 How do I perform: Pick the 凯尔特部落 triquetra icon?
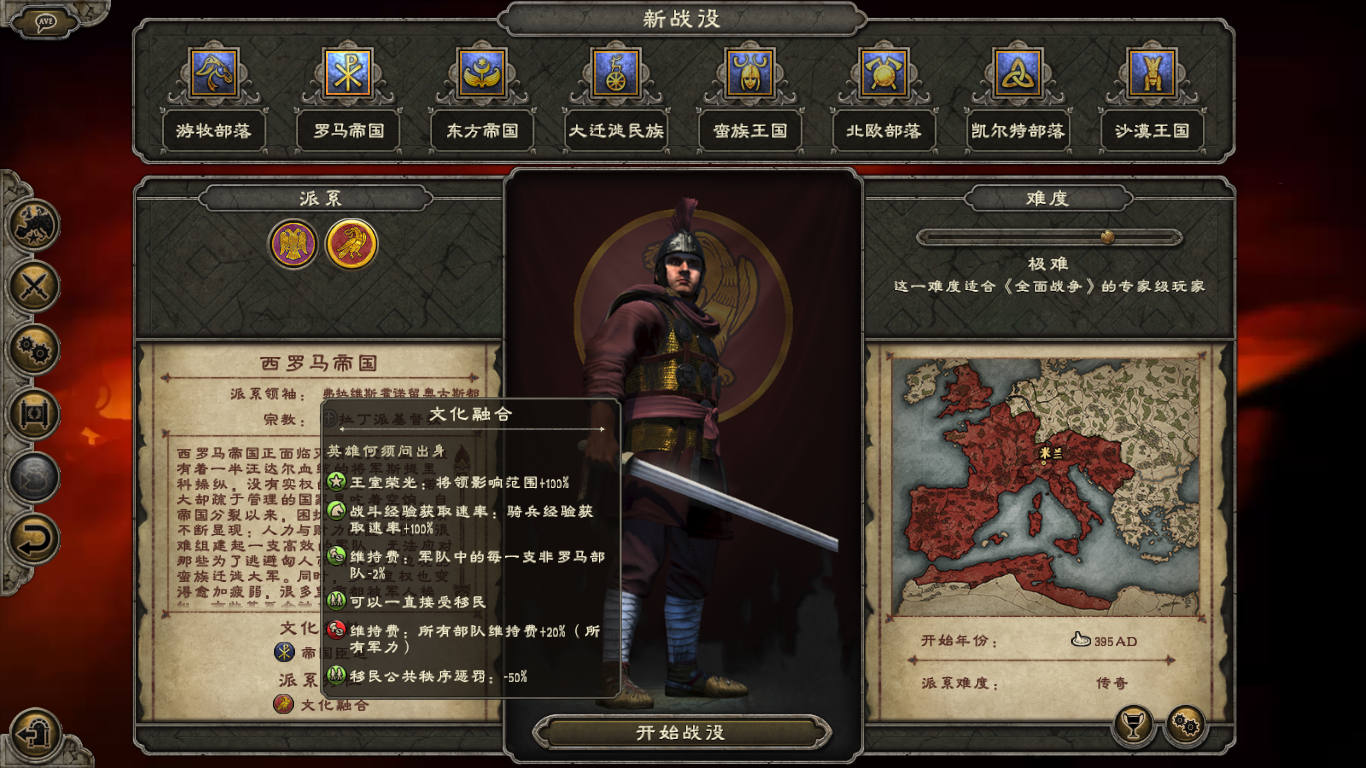point(1018,73)
